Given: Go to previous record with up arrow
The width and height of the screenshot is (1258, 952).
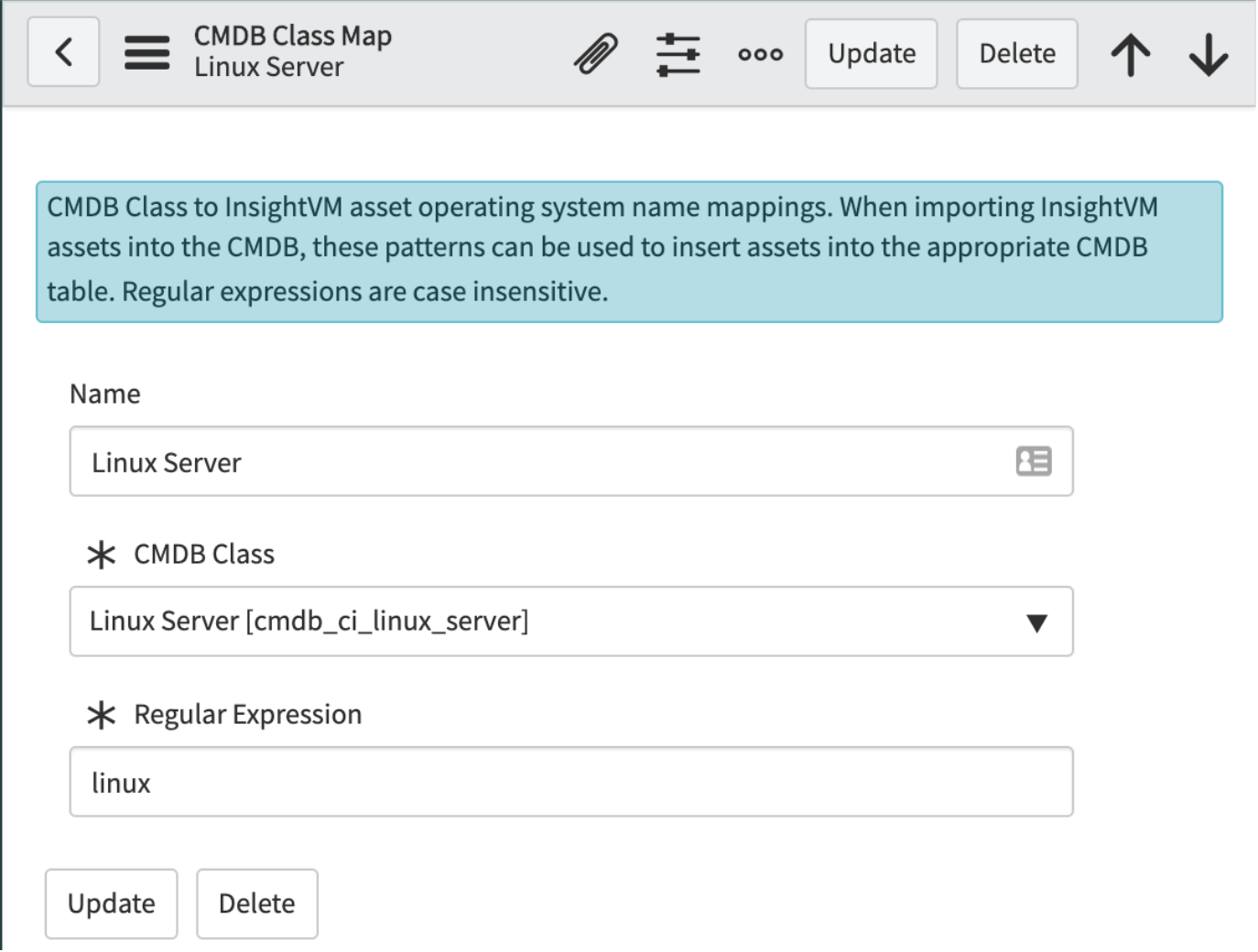Looking at the screenshot, I should click(x=1131, y=54).
